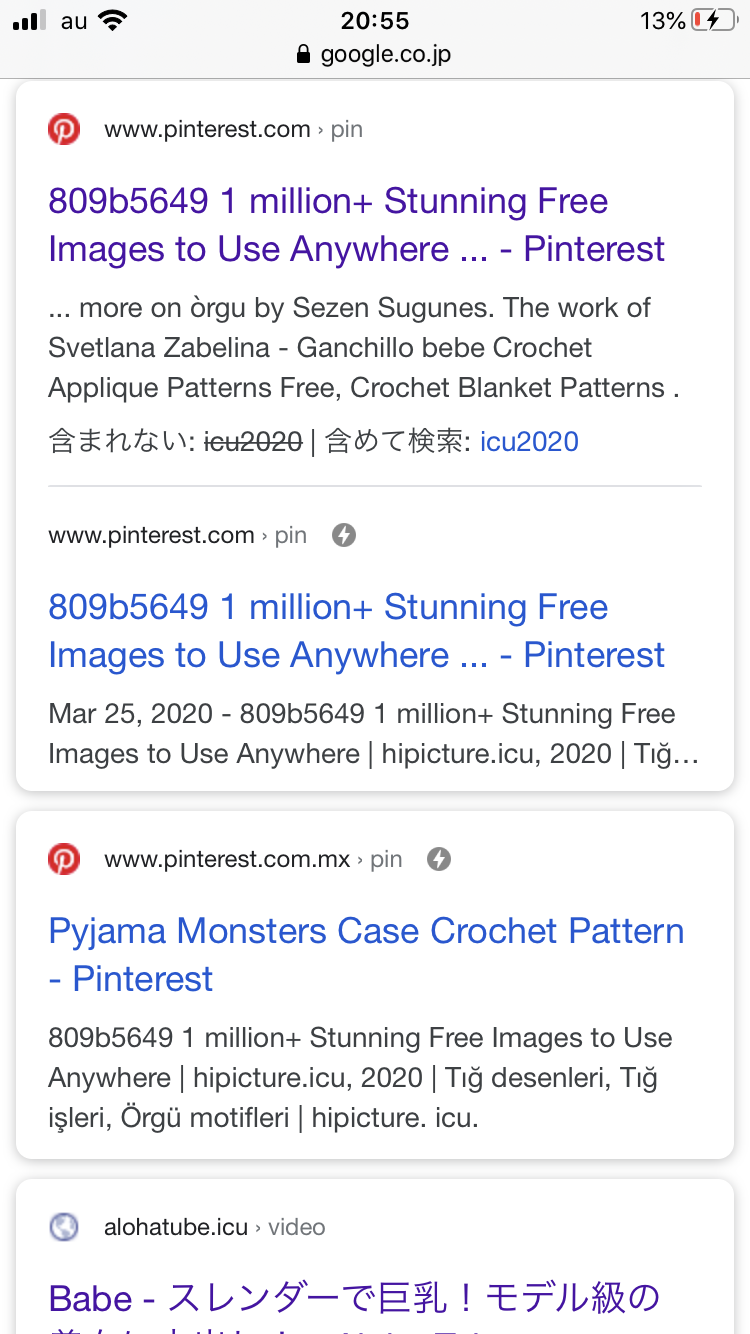
Task: Tap the google.co.jp address bar
Action: (x=375, y=54)
